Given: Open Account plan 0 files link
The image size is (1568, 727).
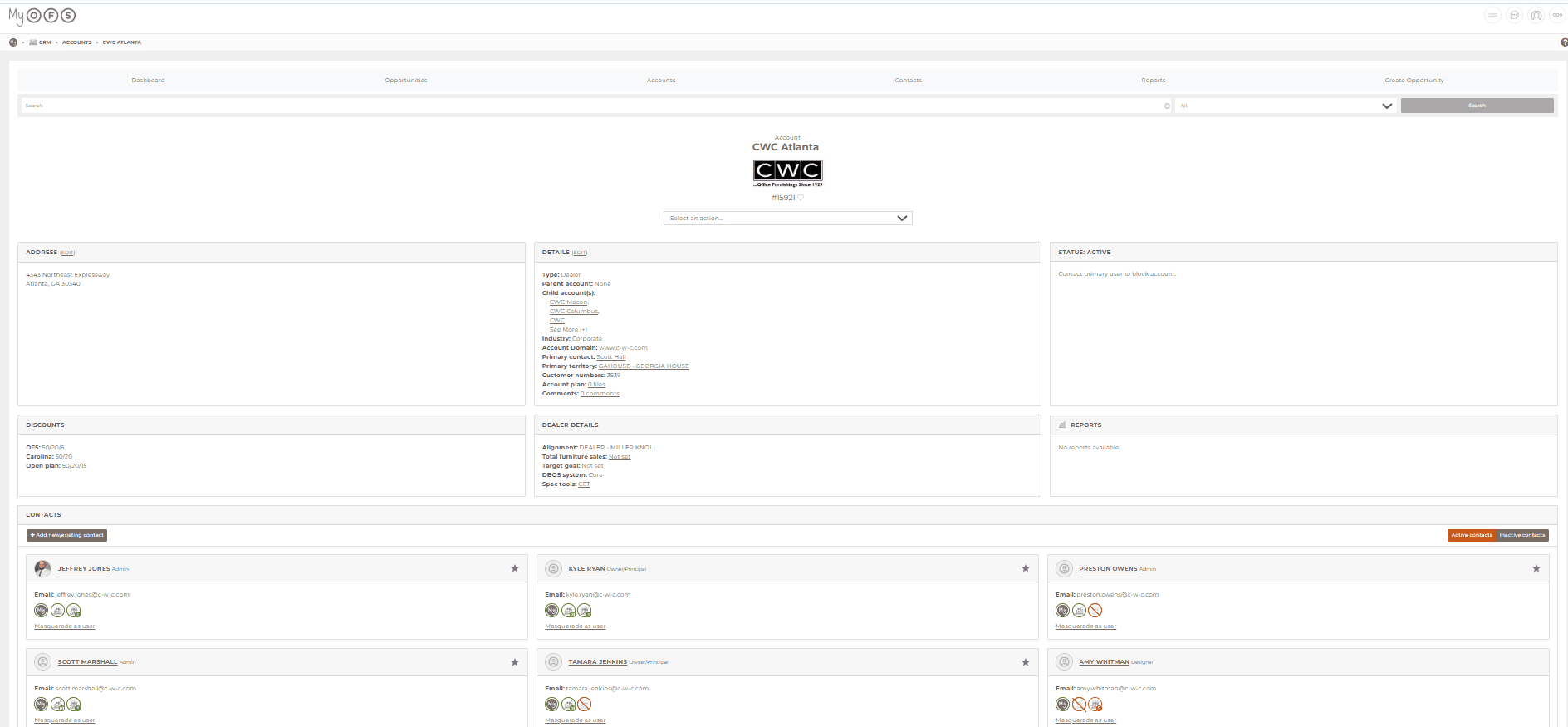Looking at the screenshot, I should (x=596, y=385).
